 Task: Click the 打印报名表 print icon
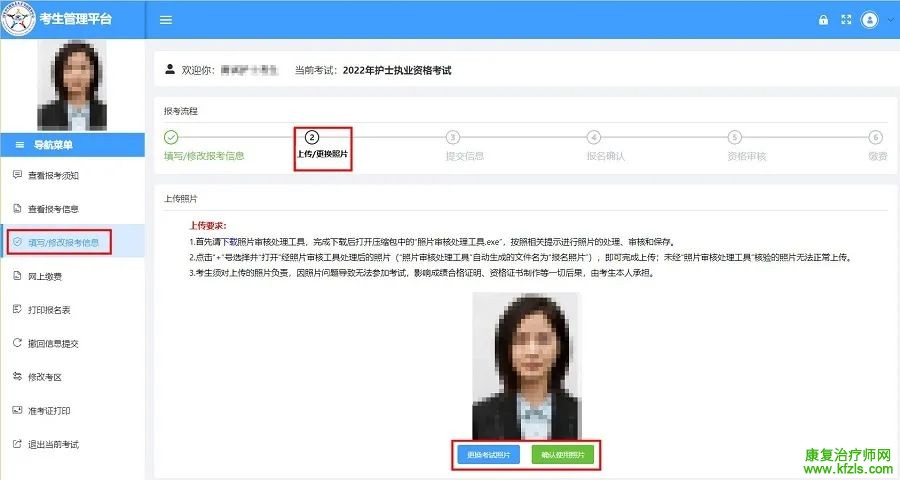pos(17,310)
